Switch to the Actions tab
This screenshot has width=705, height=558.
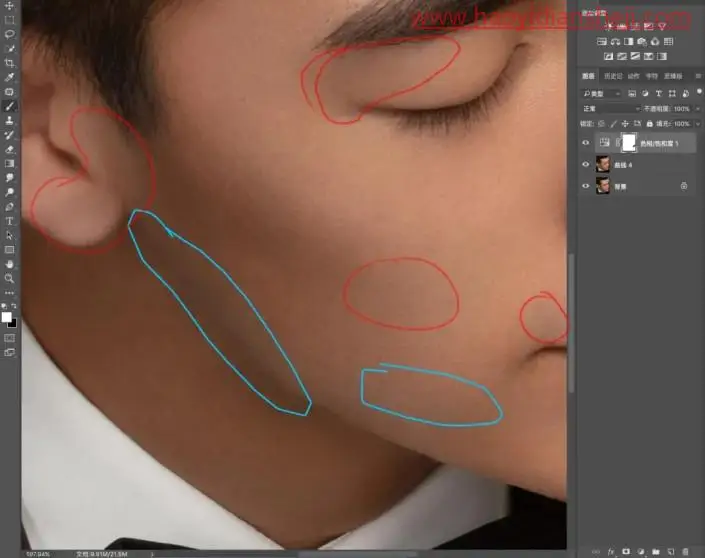point(634,76)
